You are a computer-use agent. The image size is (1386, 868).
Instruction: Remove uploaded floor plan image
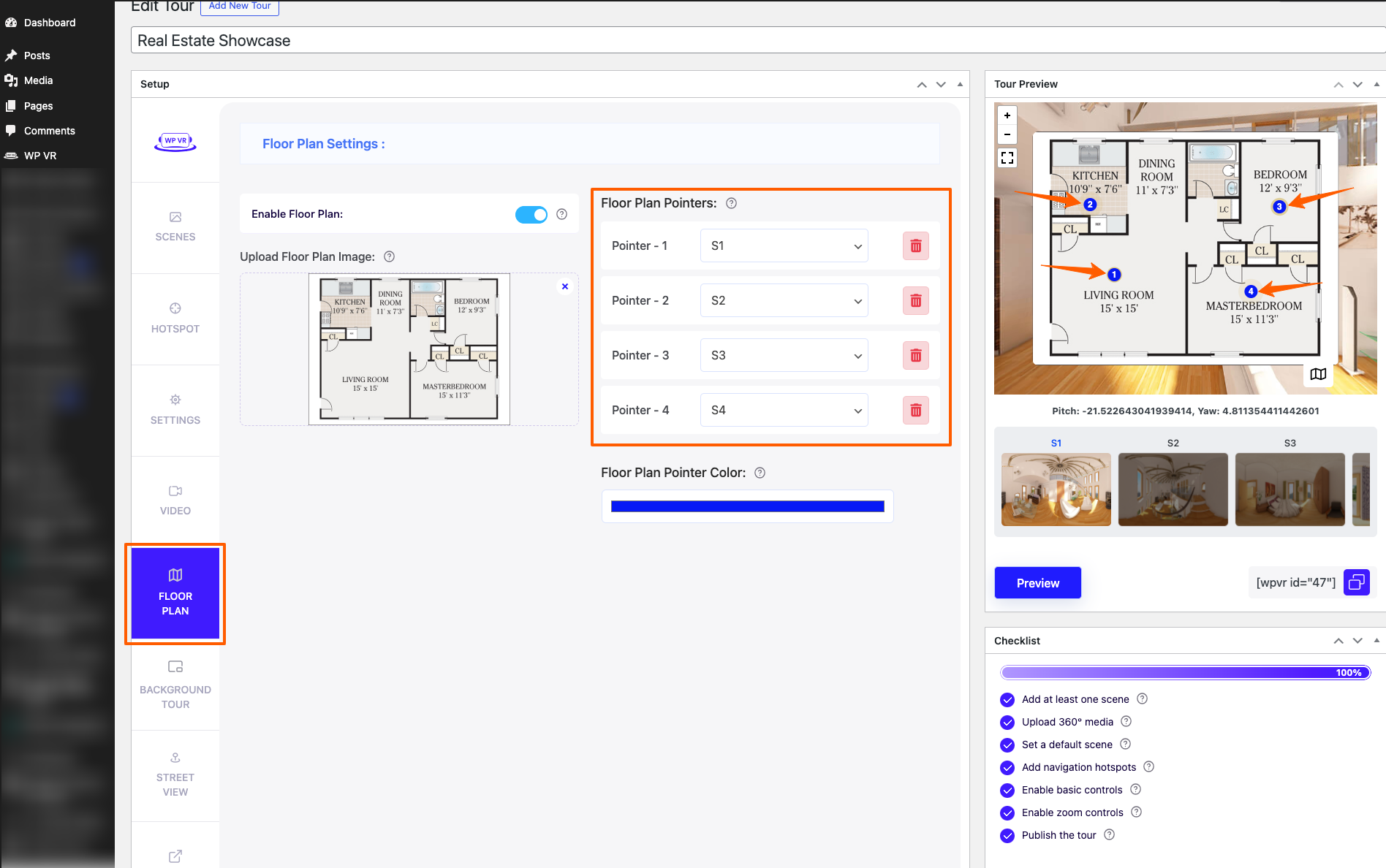564,286
